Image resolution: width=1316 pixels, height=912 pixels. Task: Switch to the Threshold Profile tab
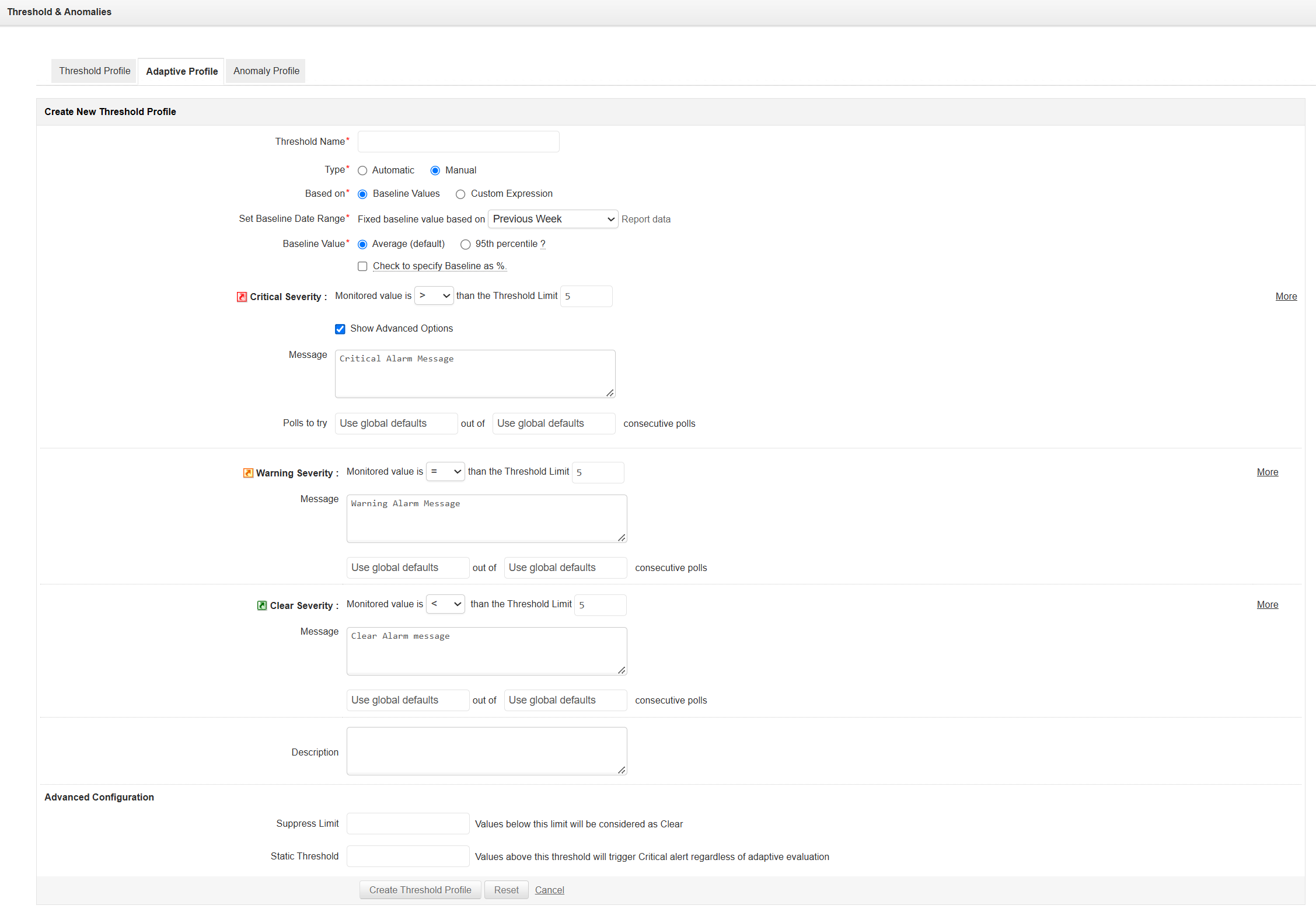tap(95, 71)
